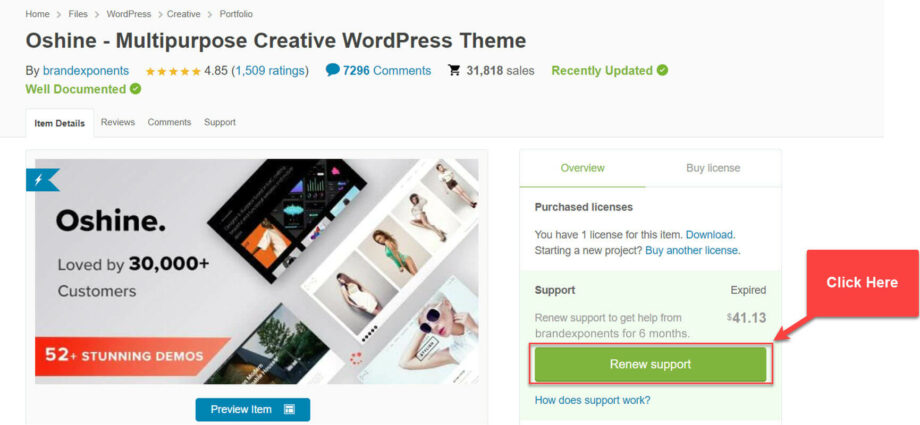Screen dimensions: 920x425
Task: Open the Creative breadcrumb category
Action: (183, 14)
